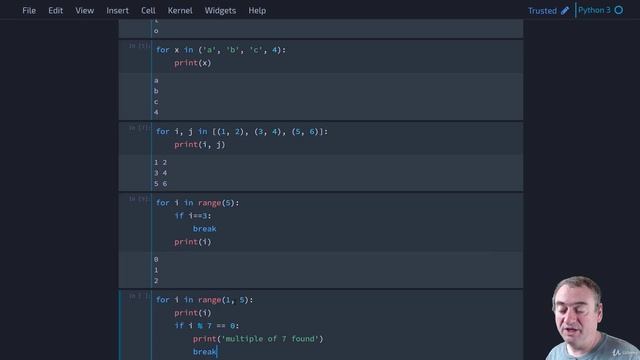Click the print(i, j) code line
The image size is (640, 360).
click(x=200, y=144)
